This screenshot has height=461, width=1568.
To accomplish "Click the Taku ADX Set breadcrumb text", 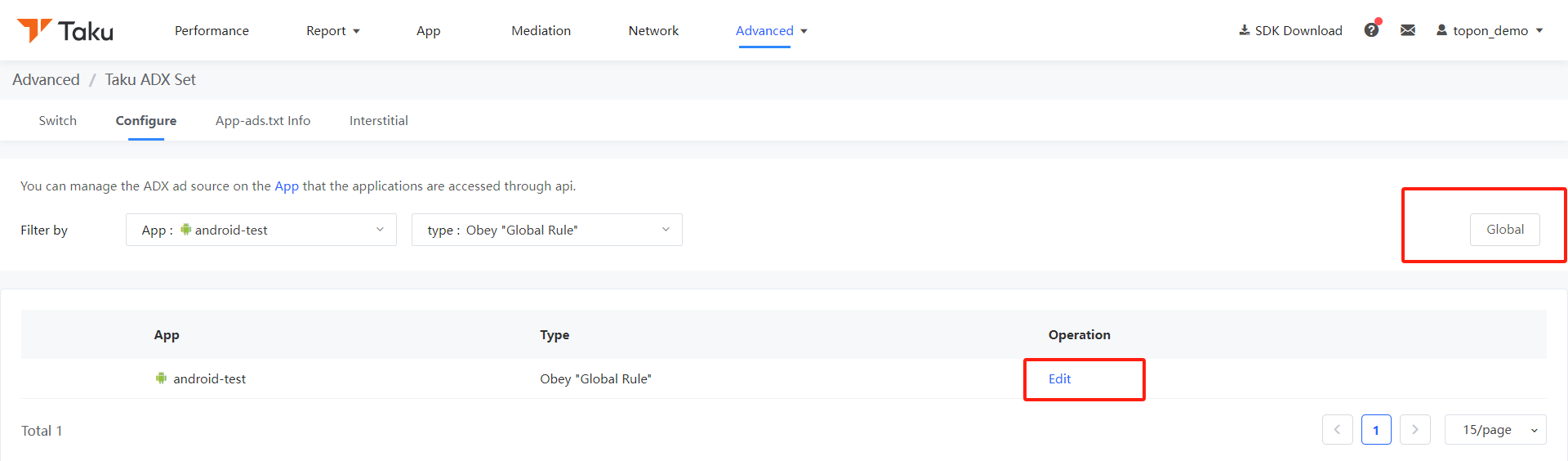I will coord(150,79).
